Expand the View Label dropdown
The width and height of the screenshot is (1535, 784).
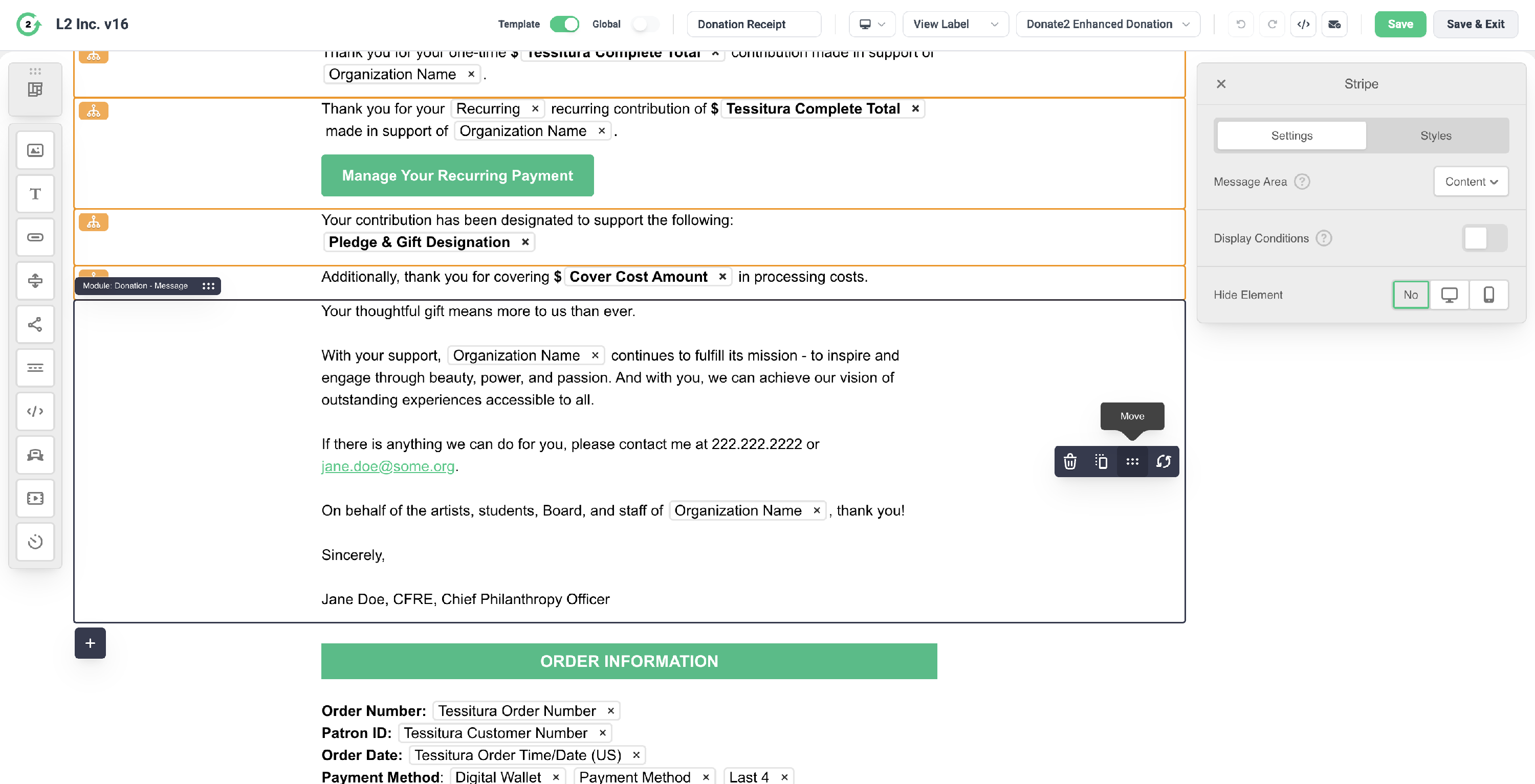point(955,25)
